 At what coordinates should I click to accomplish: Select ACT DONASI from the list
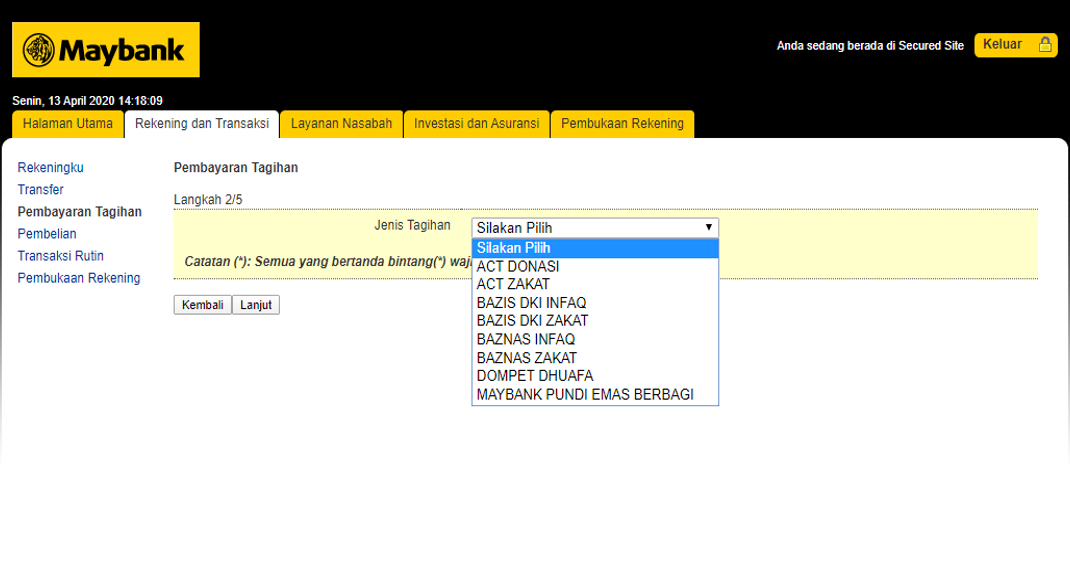coord(595,267)
